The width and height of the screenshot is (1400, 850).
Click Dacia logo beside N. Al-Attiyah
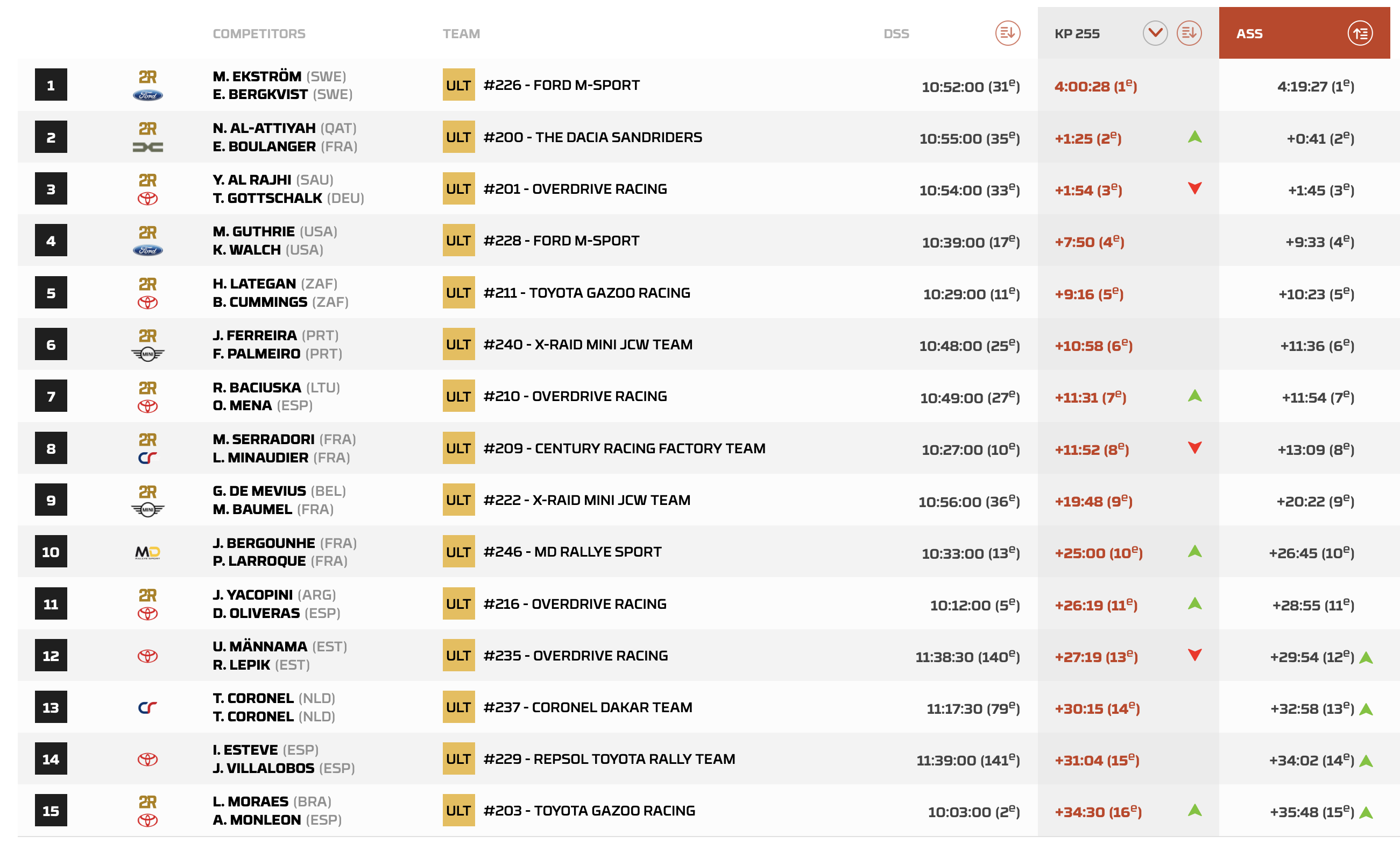148,147
